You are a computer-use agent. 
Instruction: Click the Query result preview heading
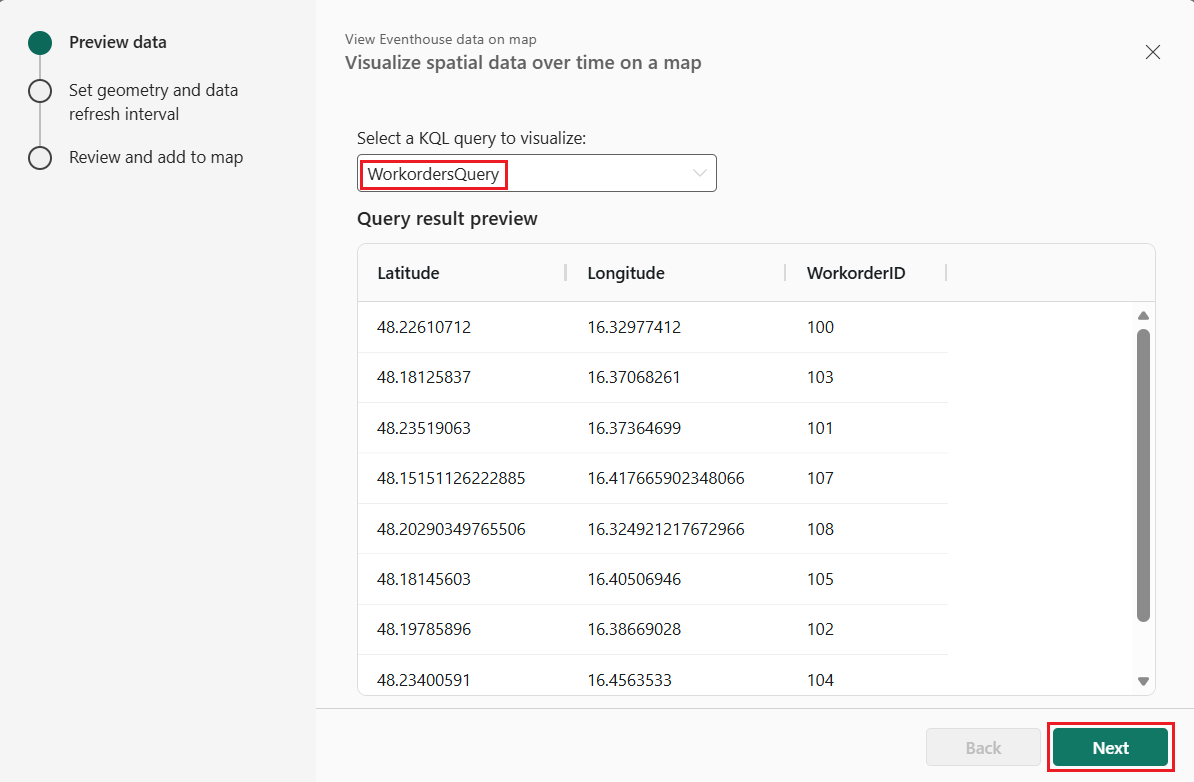[447, 218]
